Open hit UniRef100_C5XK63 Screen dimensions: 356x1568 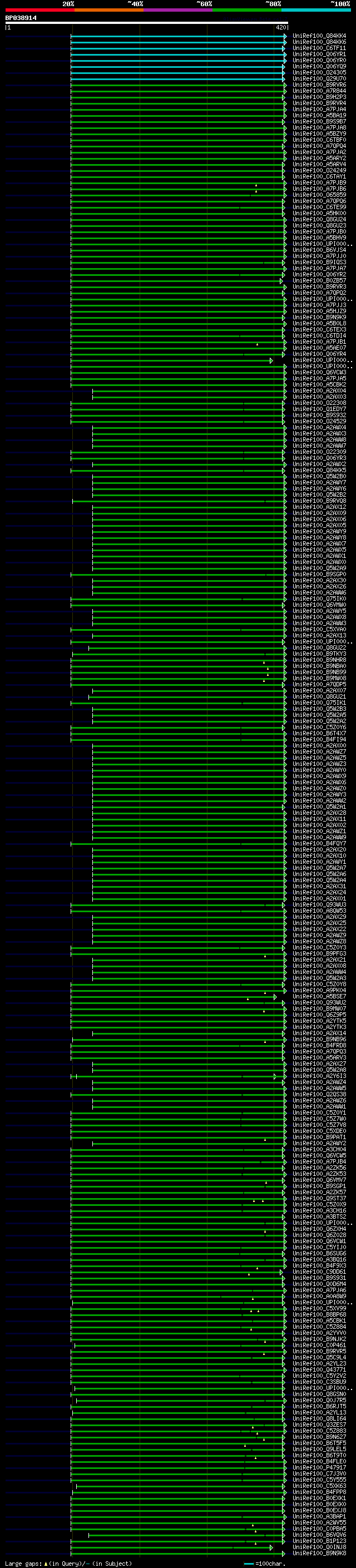pyautogui.click(x=319, y=1486)
